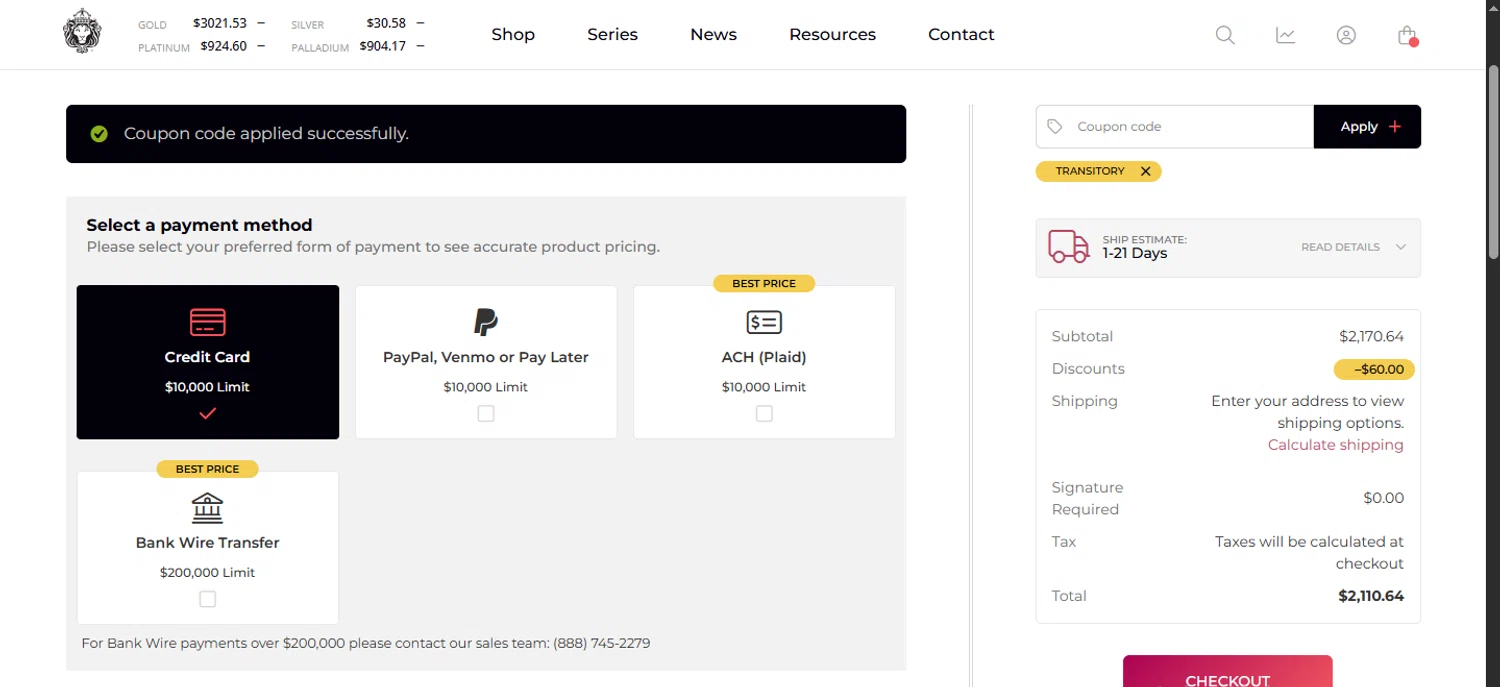Click the Bank Wire building icon
1500x687 pixels.
[x=207, y=508]
